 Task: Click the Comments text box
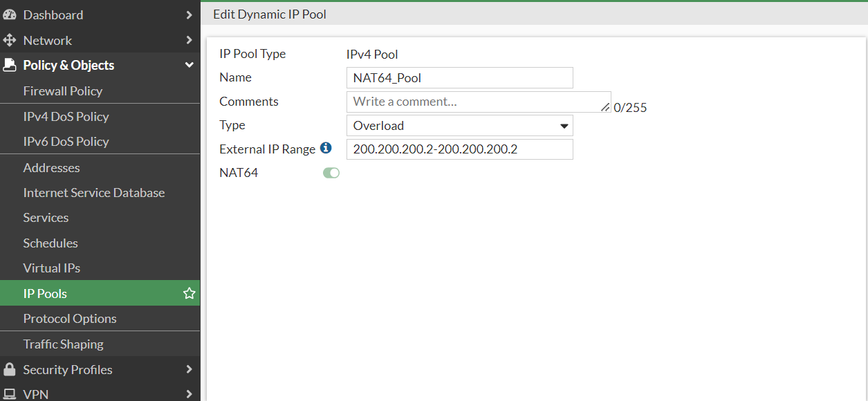pyautogui.click(x=476, y=102)
